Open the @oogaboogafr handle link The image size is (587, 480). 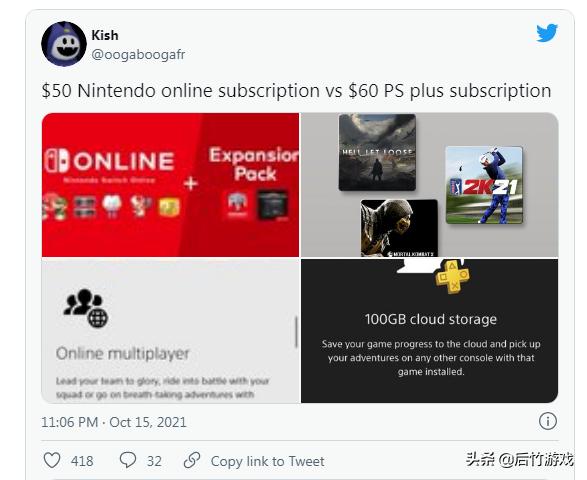pyautogui.click(x=138, y=54)
